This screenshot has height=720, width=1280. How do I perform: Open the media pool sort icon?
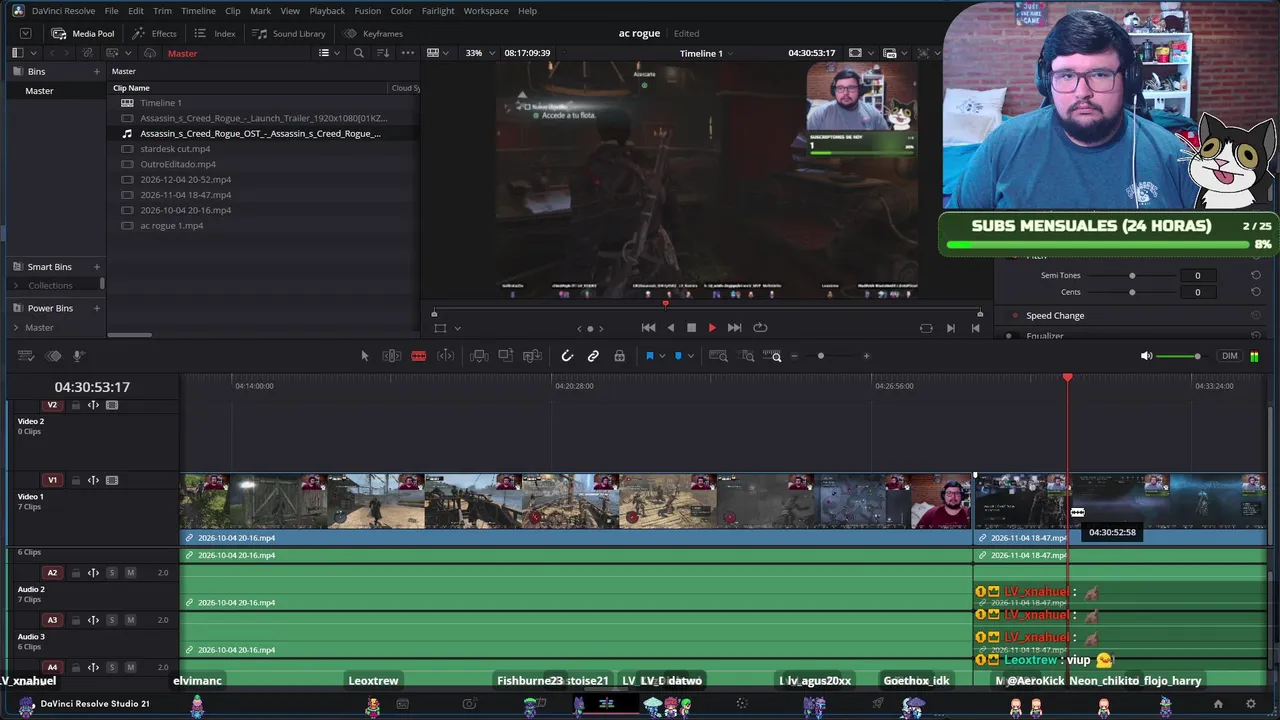pos(382,53)
